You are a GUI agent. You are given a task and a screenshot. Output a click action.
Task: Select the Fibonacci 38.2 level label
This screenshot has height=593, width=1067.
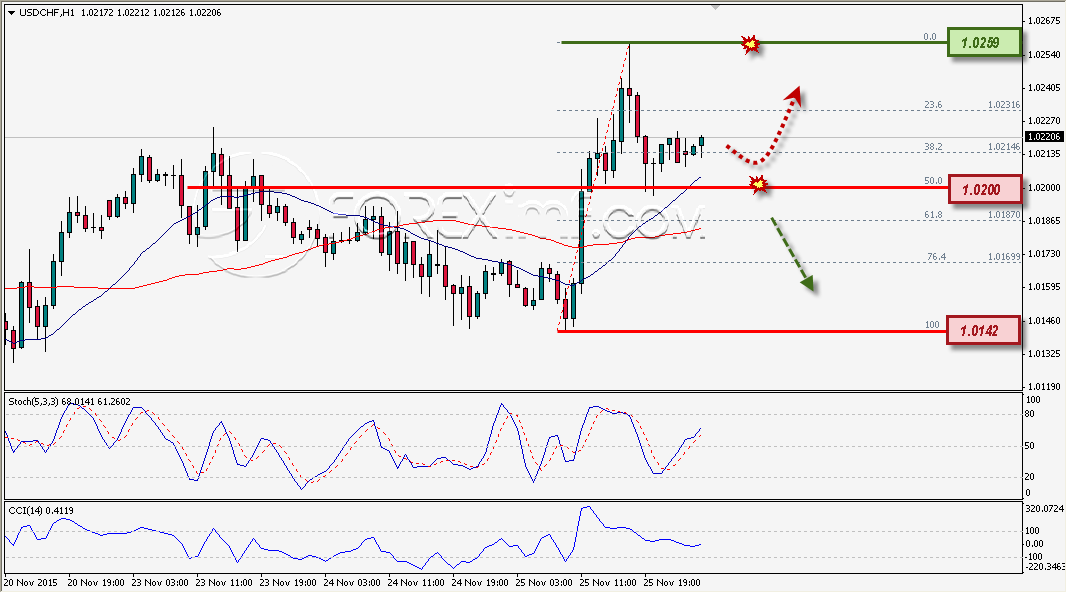pos(933,146)
